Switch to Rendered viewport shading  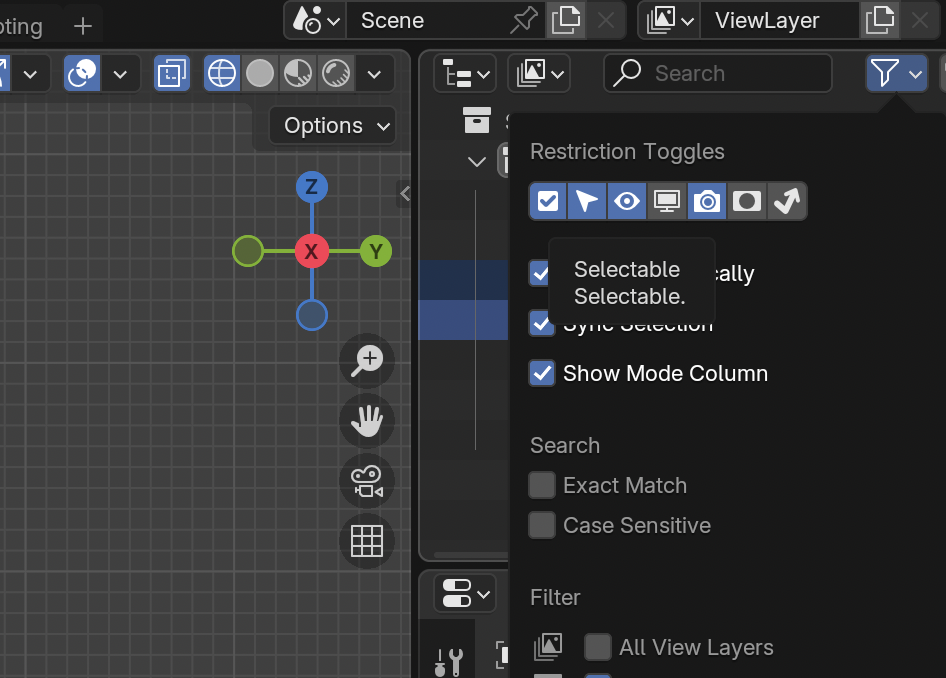pos(335,73)
